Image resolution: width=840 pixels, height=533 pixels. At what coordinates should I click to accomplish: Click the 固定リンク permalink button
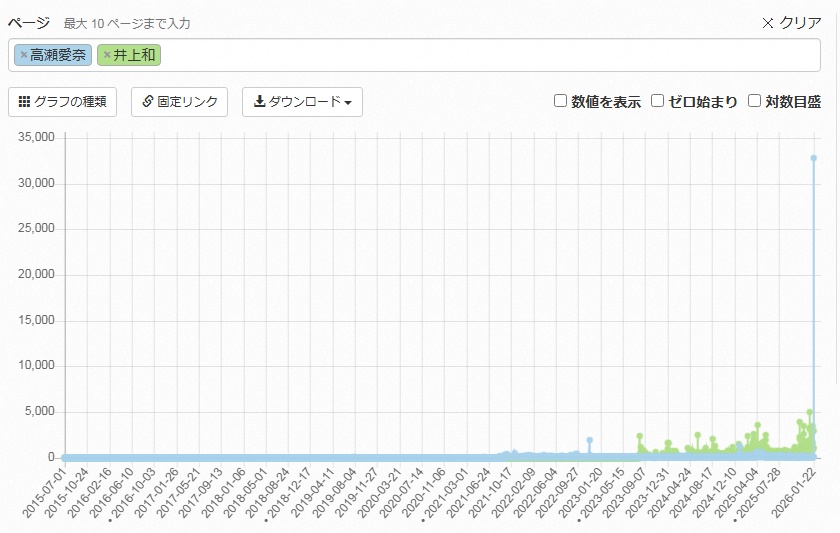tap(180, 102)
